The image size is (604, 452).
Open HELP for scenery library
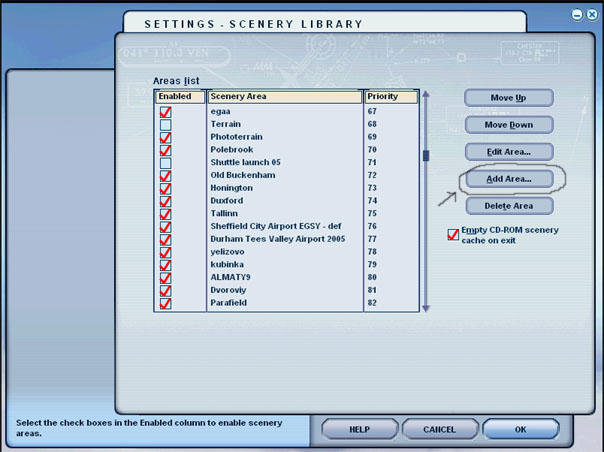tap(359, 429)
